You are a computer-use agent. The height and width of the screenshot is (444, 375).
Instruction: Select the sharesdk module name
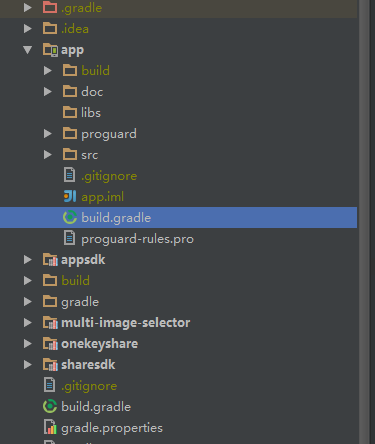coord(88,365)
